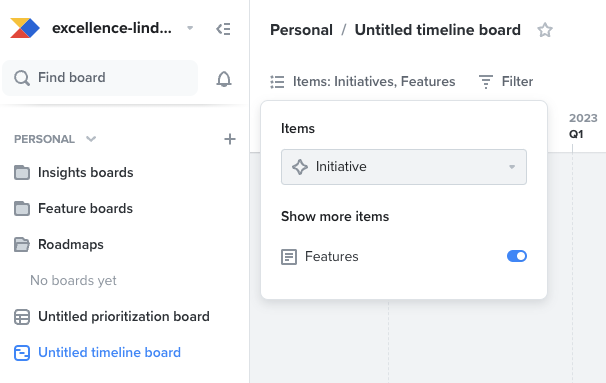Star the board as favorite
The image size is (606, 383).
545,30
